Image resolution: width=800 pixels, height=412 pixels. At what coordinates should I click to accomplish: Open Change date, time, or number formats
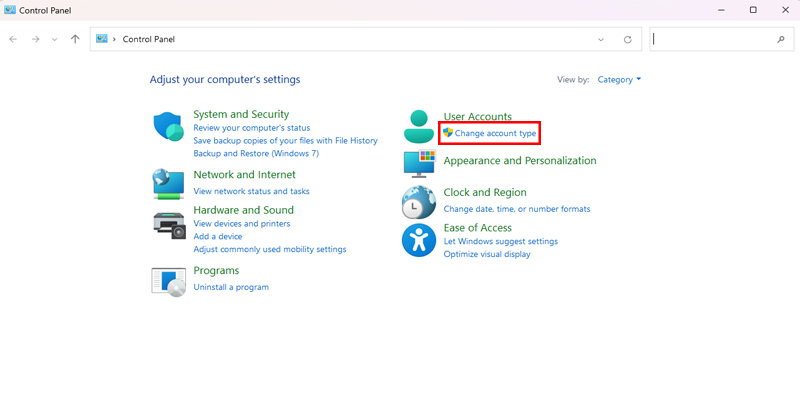coord(517,209)
